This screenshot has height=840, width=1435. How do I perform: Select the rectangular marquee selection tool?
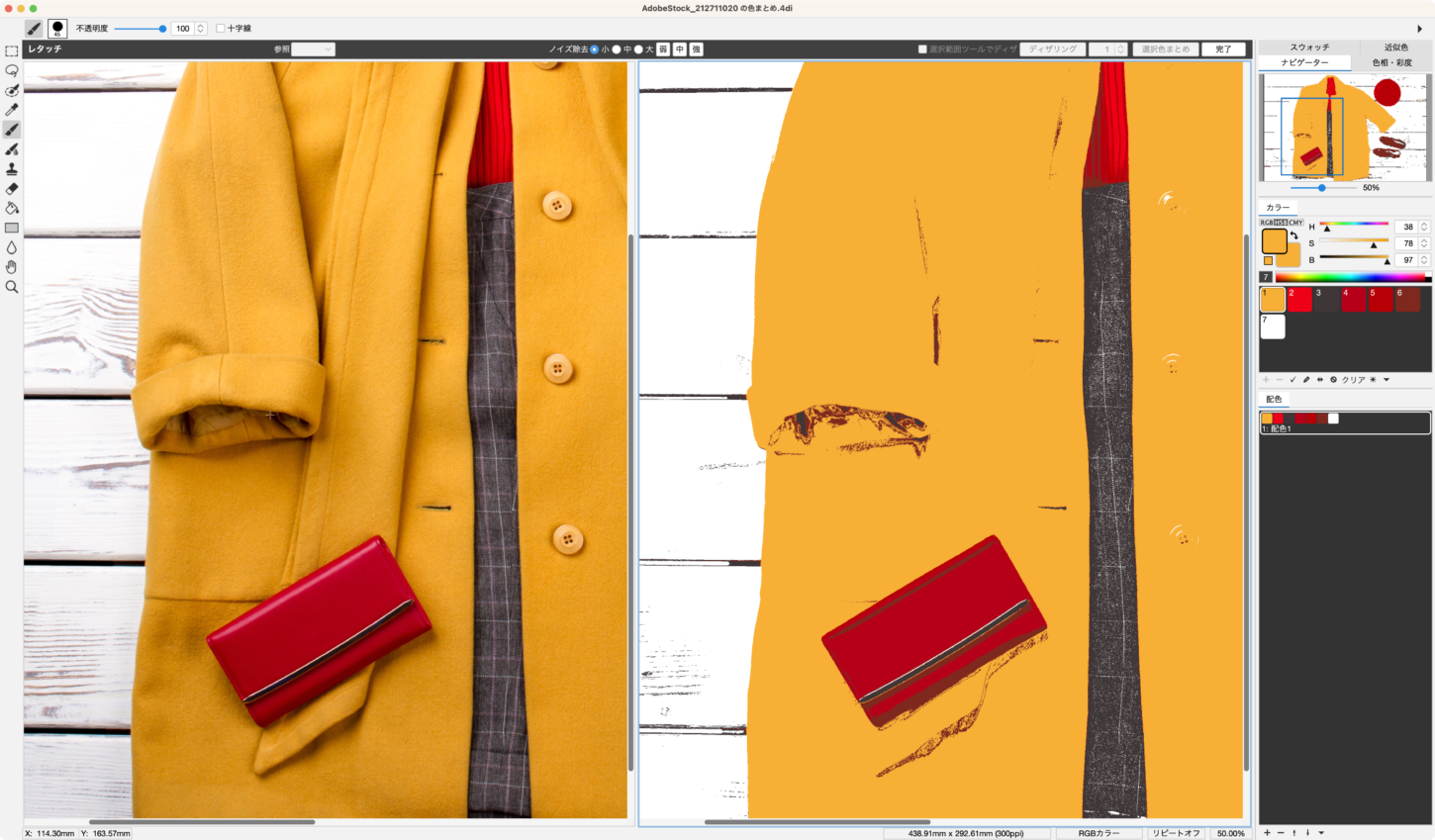[12, 51]
